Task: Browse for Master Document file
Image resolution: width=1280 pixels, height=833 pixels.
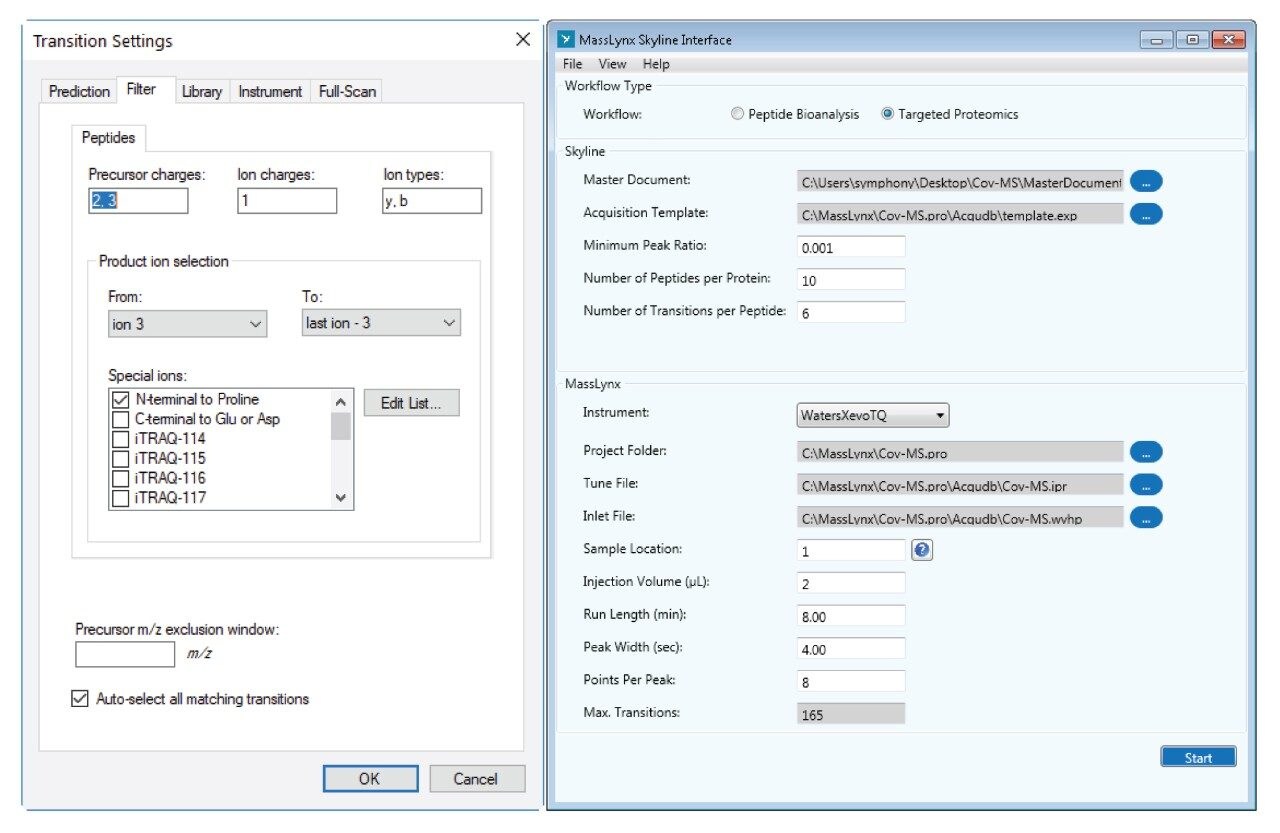Action: (1146, 181)
